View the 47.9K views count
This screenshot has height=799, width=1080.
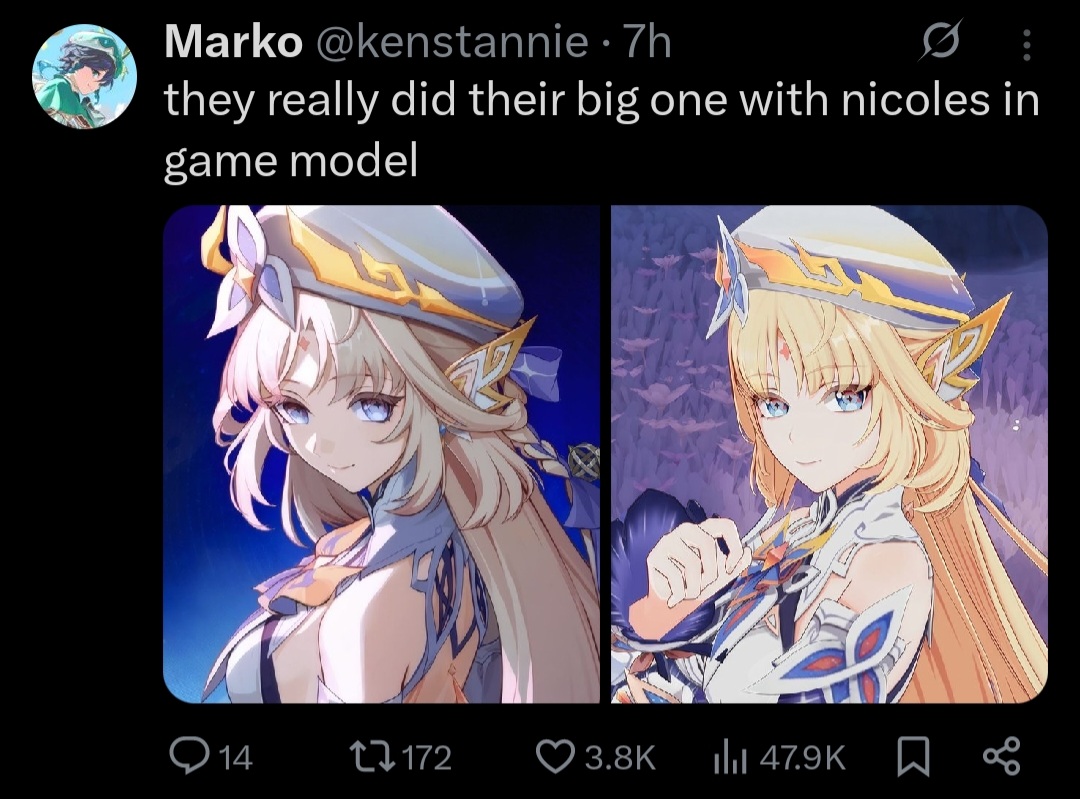tap(802, 758)
